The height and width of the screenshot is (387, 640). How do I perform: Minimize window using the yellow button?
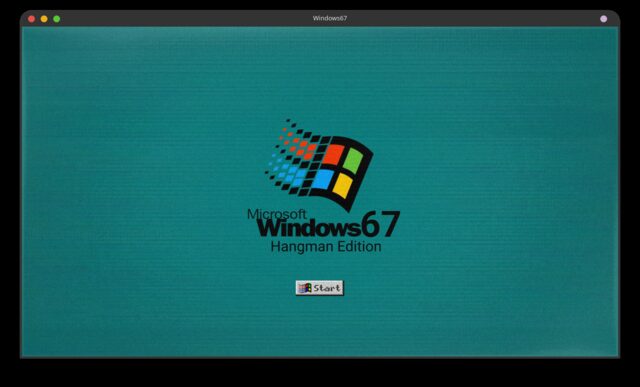[44, 19]
